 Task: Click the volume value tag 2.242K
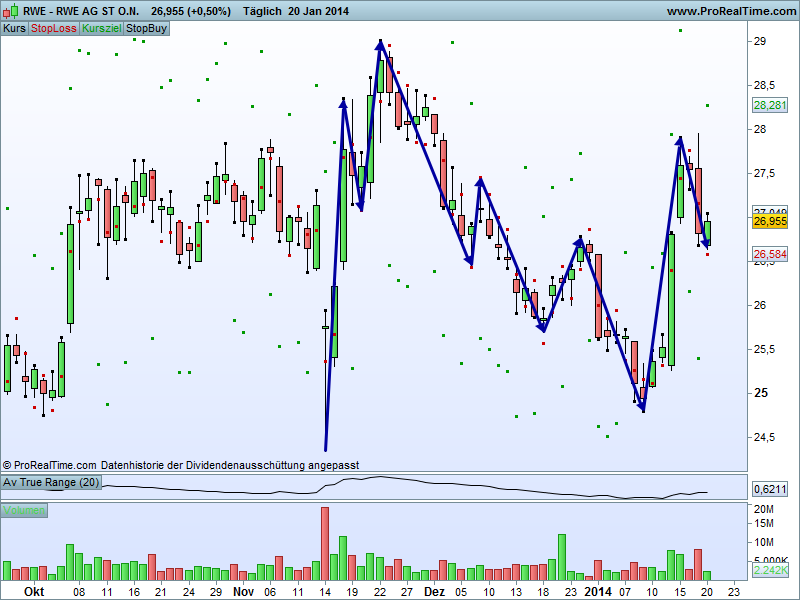(x=770, y=569)
